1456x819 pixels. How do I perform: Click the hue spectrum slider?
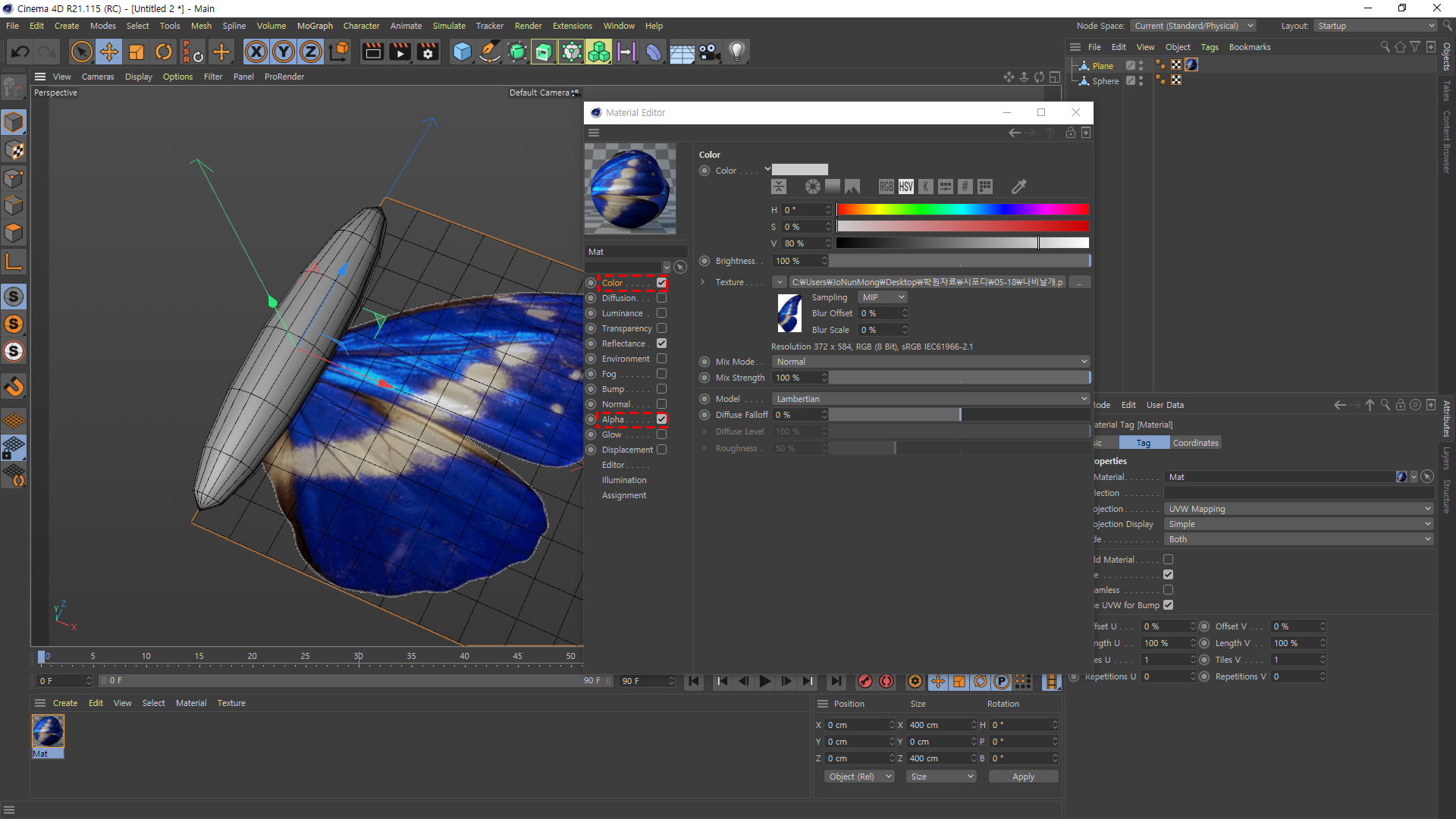tap(963, 210)
